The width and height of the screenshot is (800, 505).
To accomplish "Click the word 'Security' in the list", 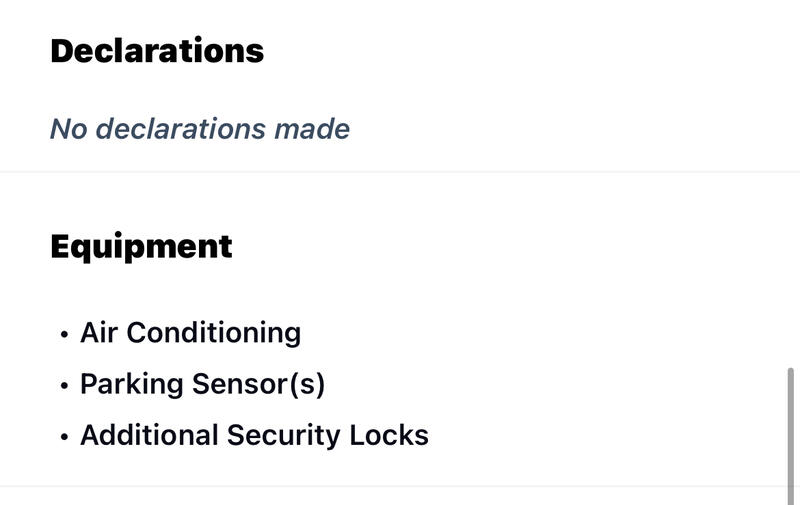I will pyautogui.click(x=283, y=436).
